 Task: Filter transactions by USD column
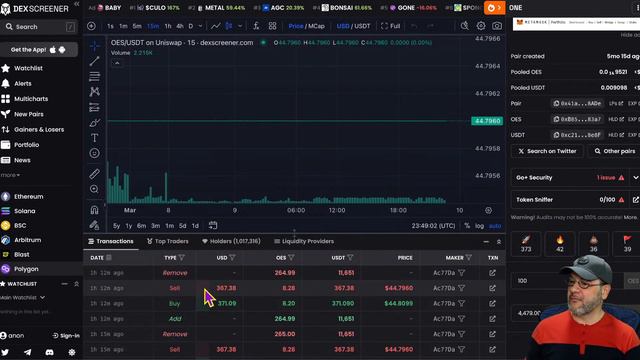pos(232,258)
